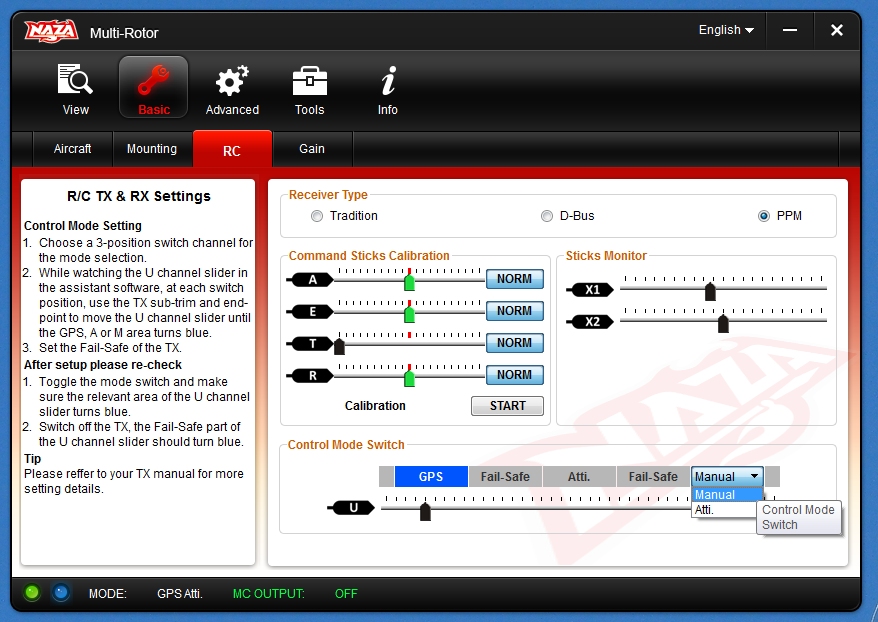Click first Fail-Safe segment after GPS
Viewport: 878px width, 622px height.
point(505,476)
